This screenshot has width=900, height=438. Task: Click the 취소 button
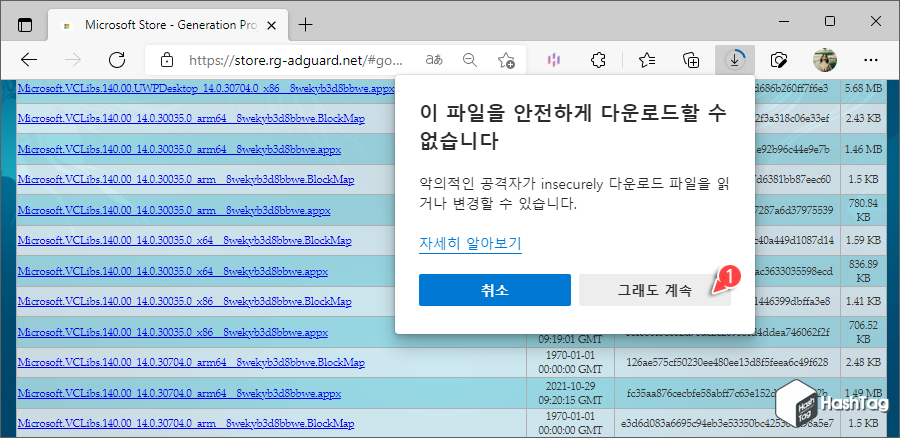[x=495, y=290]
